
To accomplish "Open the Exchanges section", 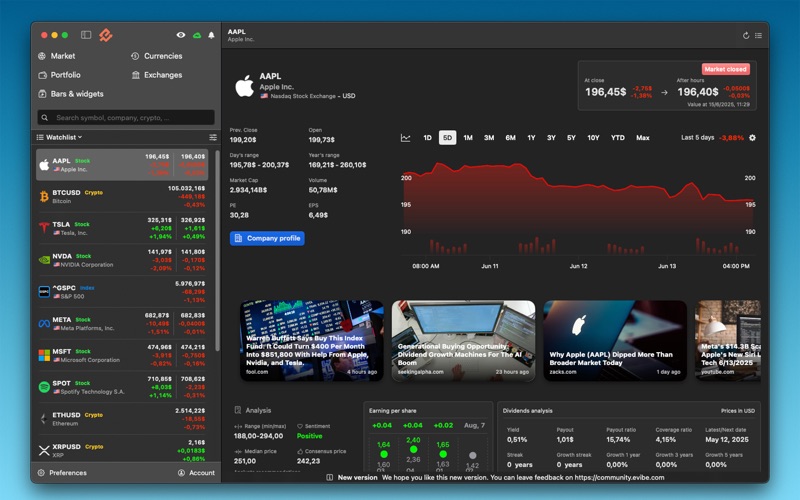I will click(x=157, y=75).
